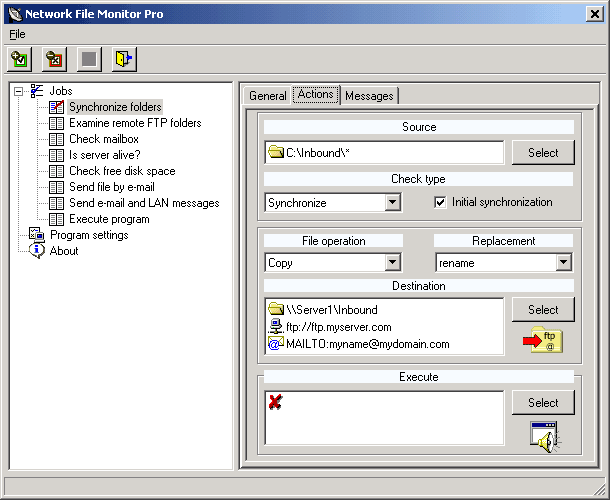Click the icon beside Is server alive?
610x500 pixels.
point(56,155)
